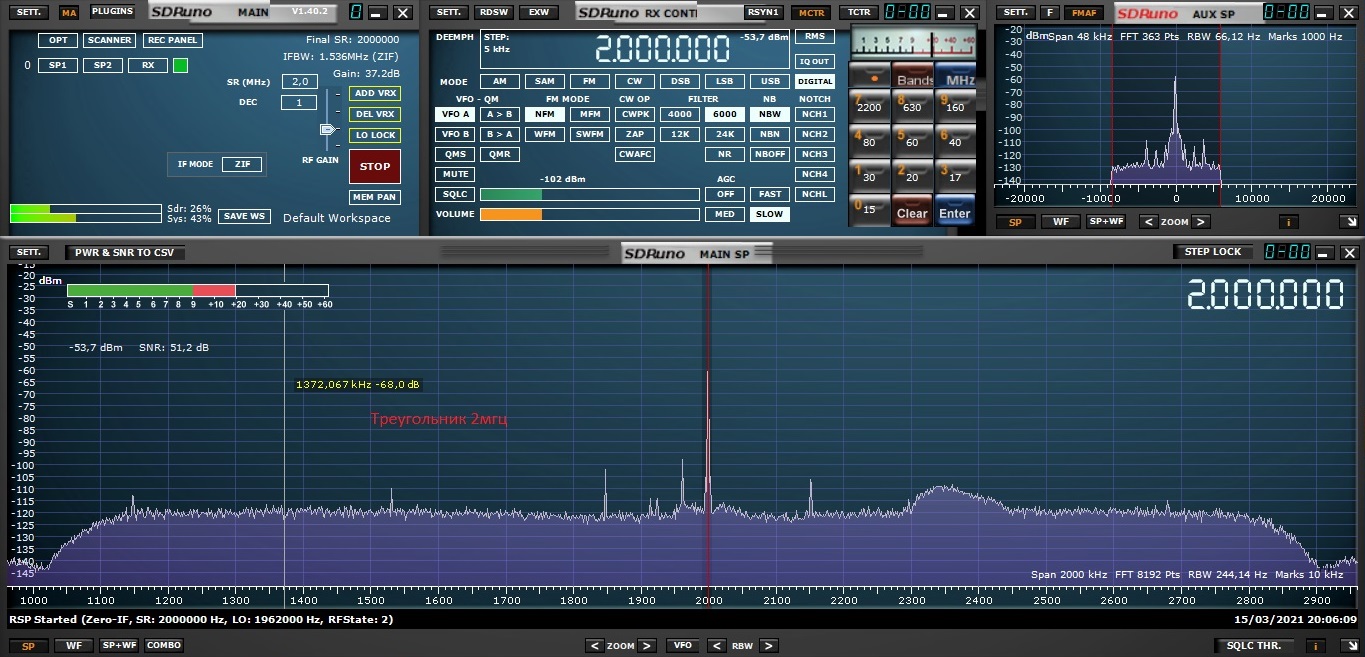Select the 17 band keypad key
This screenshot has width=1365, height=657.
(955, 176)
